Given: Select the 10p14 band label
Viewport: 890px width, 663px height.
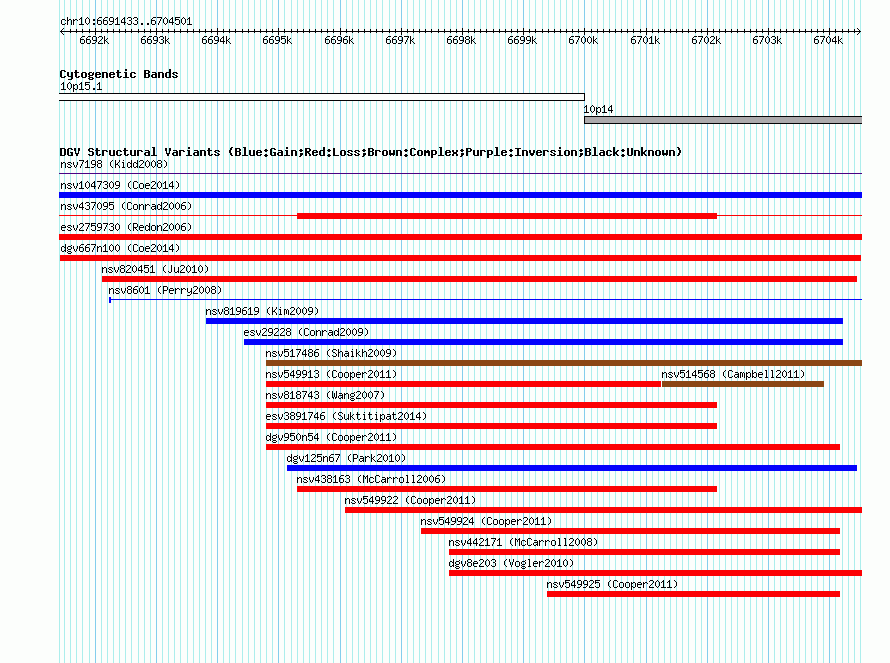Looking at the screenshot, I should pyautogui.click(x=598, y=110).
